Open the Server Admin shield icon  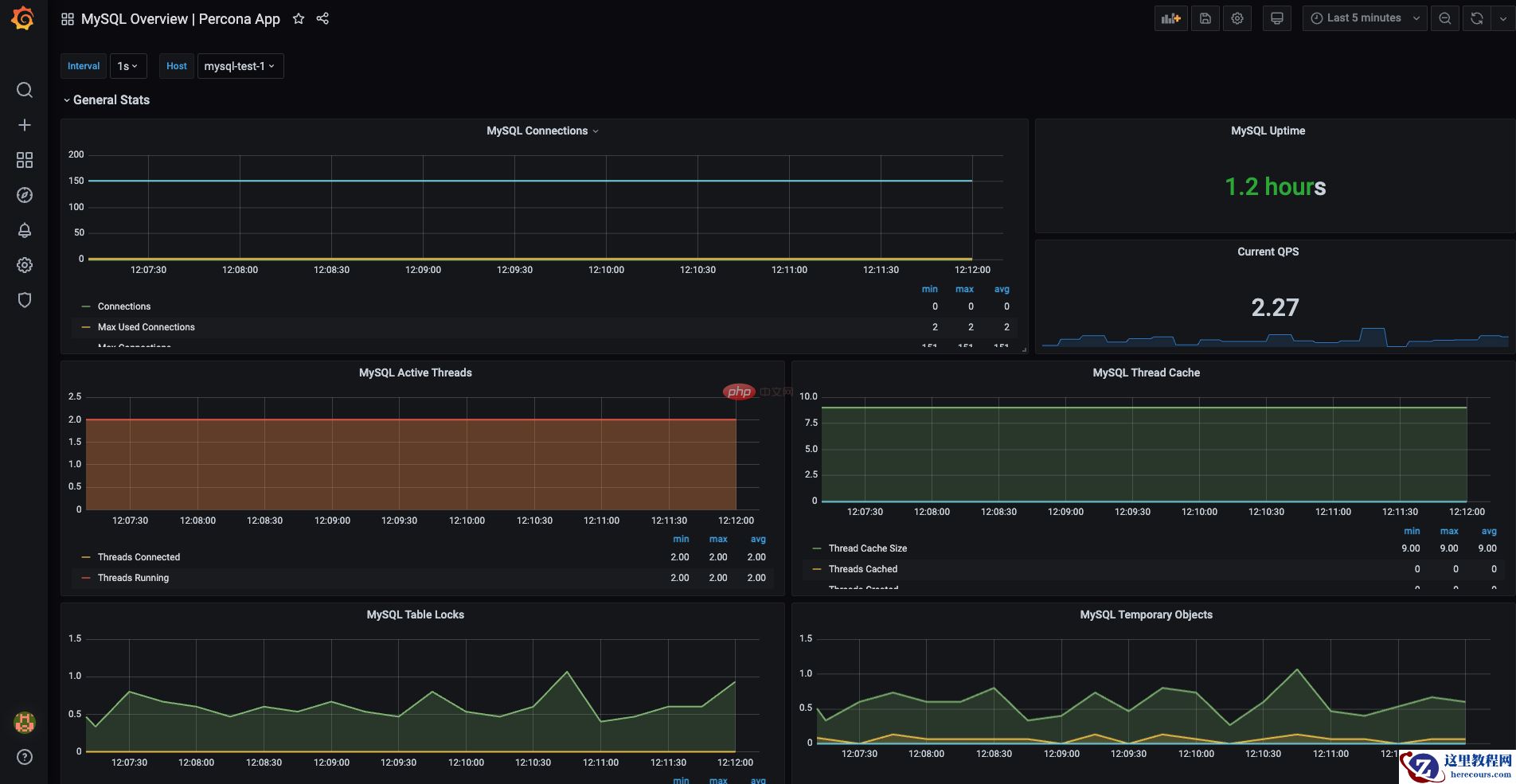25,300
